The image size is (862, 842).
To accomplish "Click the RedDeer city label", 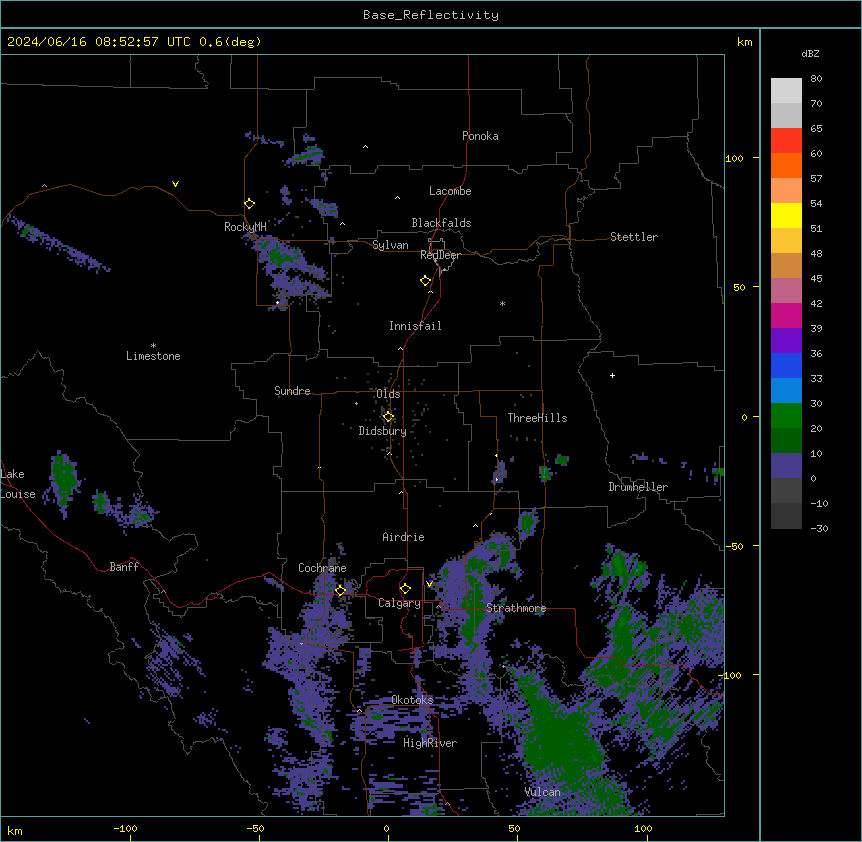I will coord(441,255).
